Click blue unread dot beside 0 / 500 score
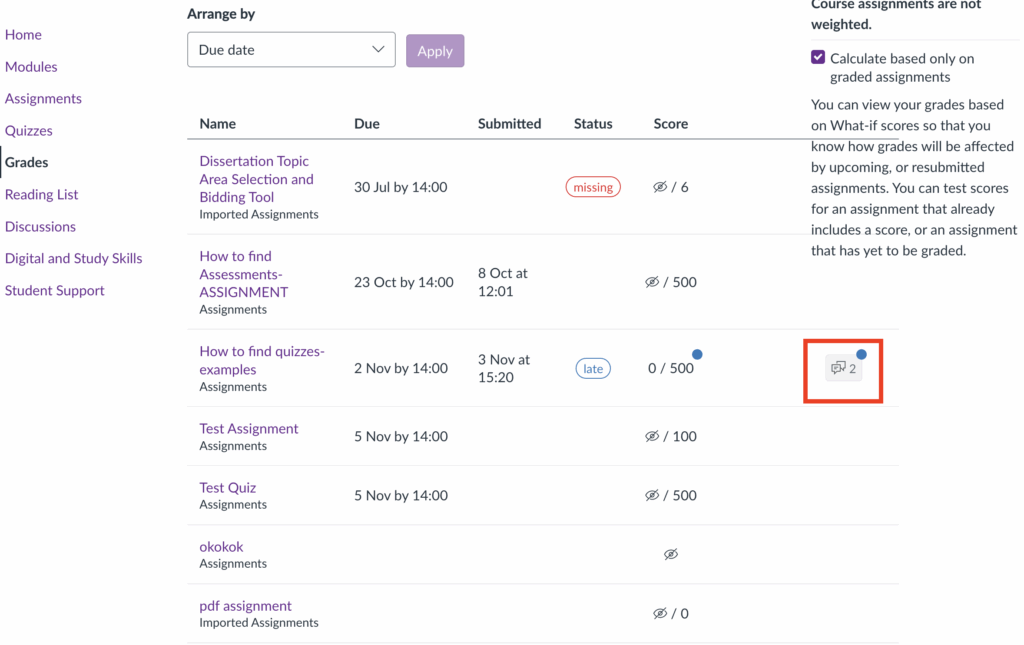The height and width of the screenshot is (645, 1024). [x=697, y=355]
